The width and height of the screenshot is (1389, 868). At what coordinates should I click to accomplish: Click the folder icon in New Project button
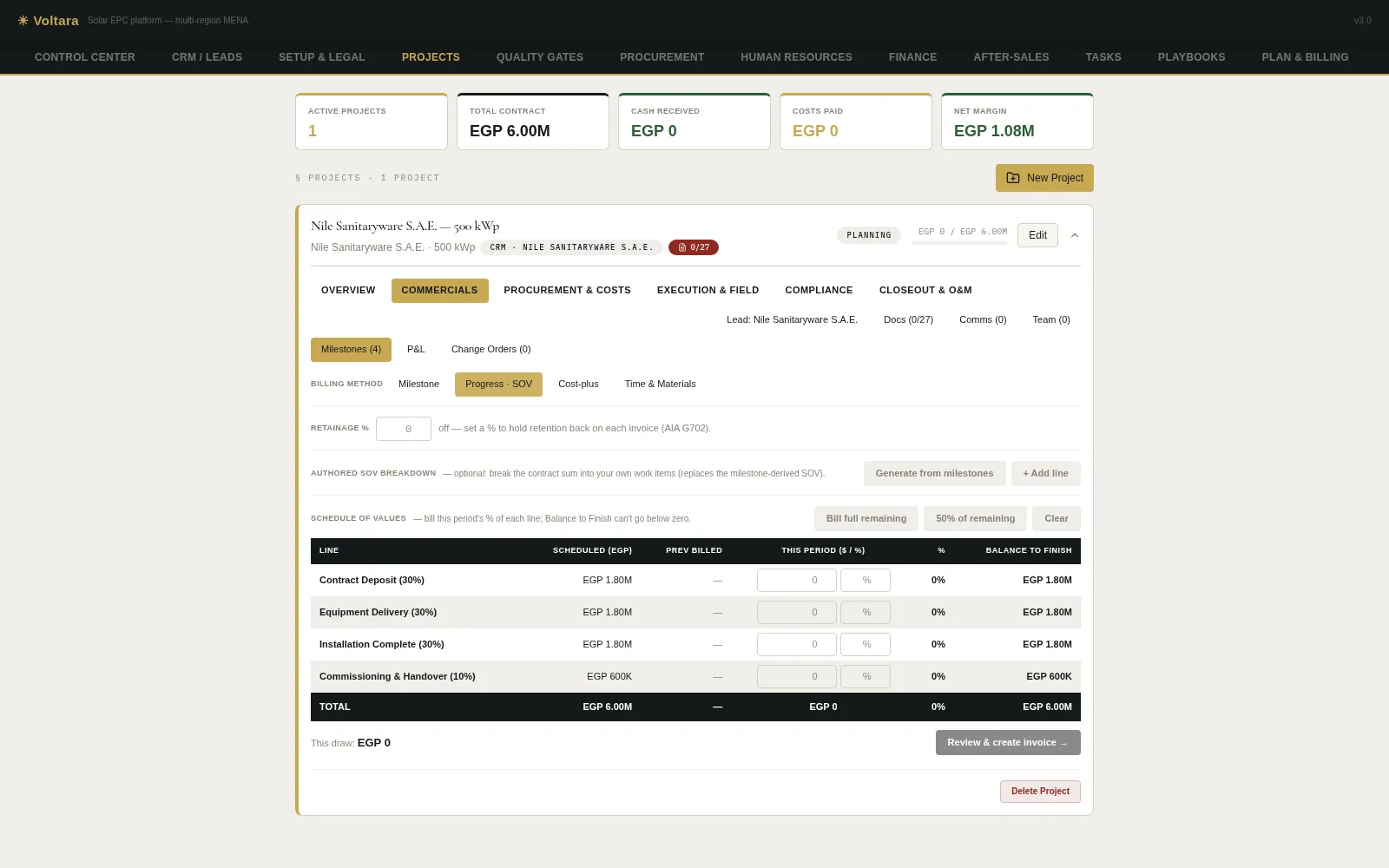pos(1013,178)
